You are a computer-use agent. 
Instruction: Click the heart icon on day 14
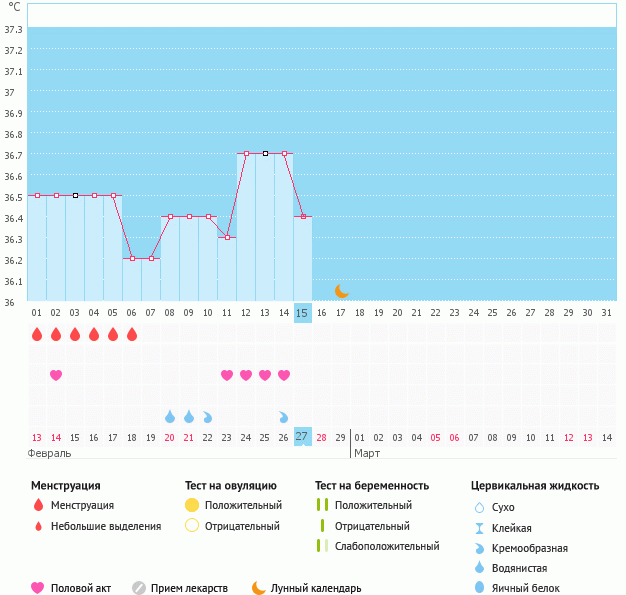pyautogui.click(x=284, y=375)
